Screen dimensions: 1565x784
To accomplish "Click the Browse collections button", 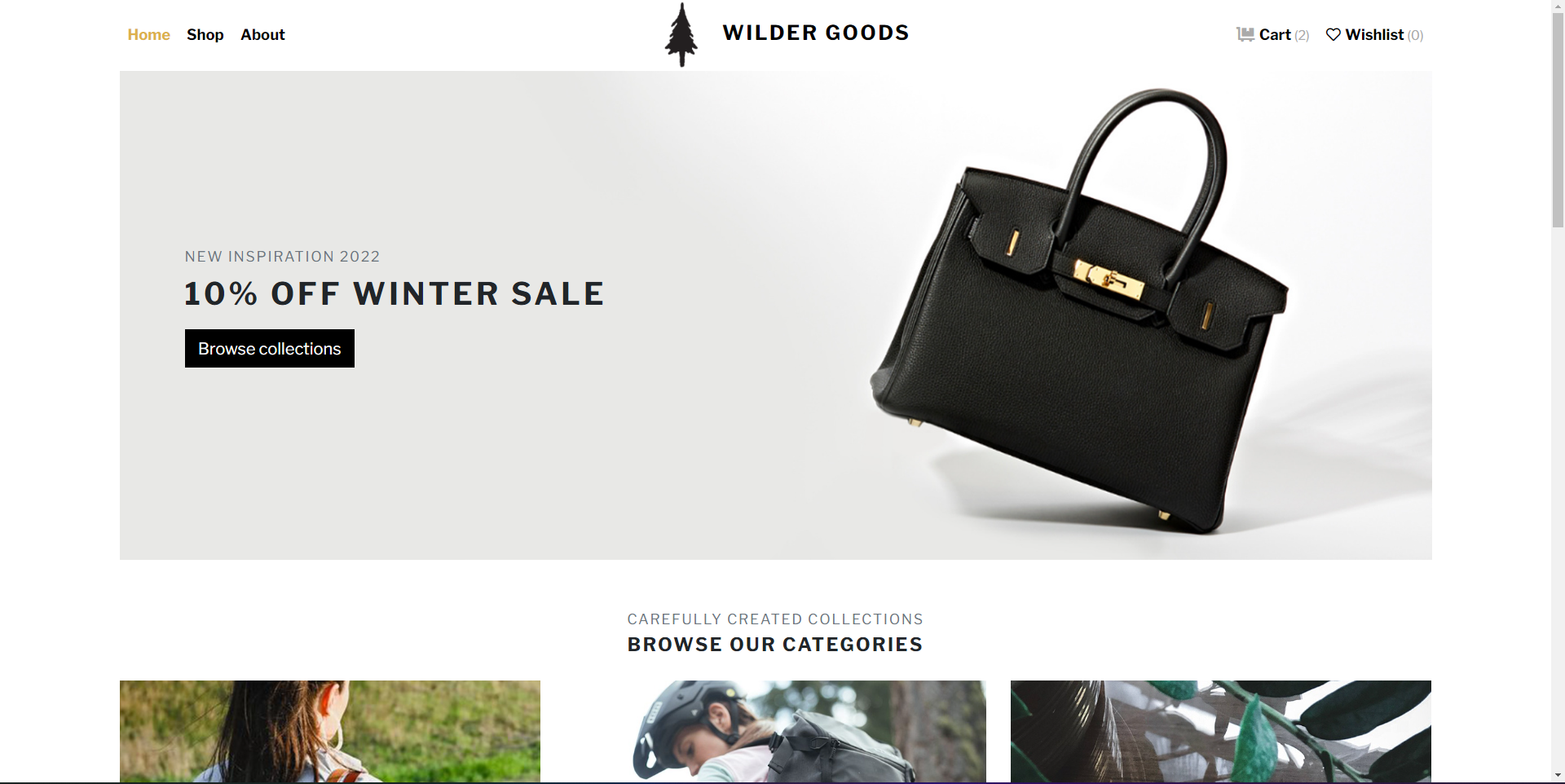I will (x=270, y=348).
